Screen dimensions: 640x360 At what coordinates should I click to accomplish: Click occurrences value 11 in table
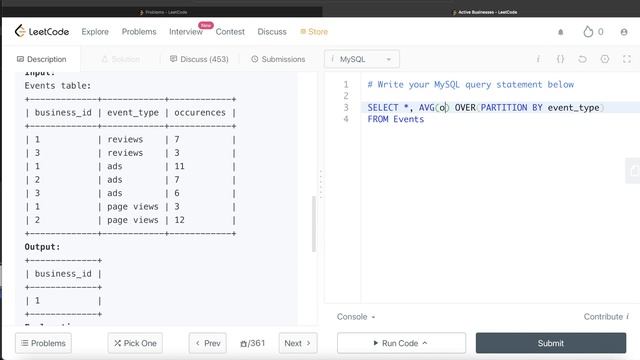(179, 166)
